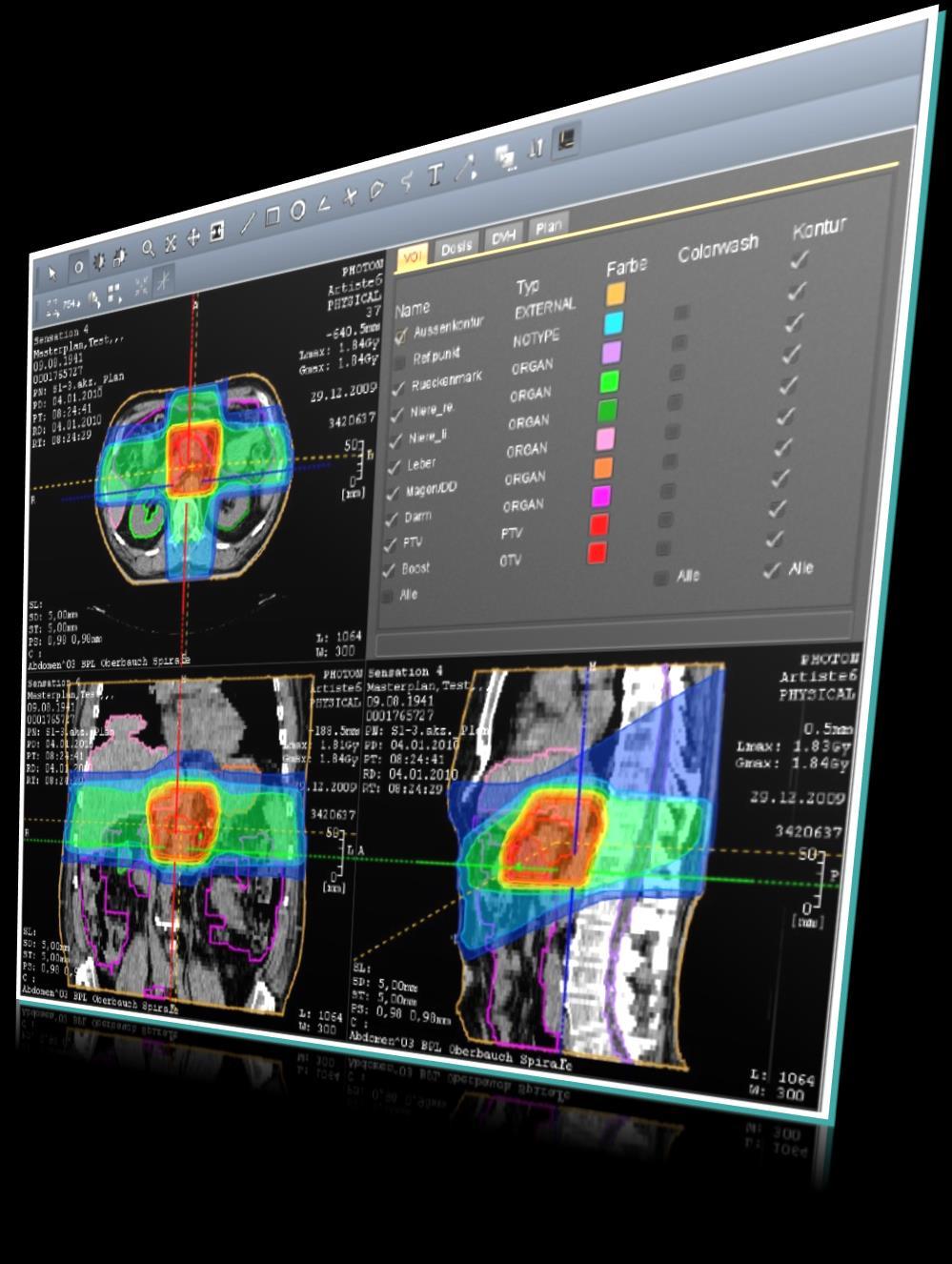This screenshot has height=1264, width=952.
Task: Click the Typ column header
Action: (527, 286)
